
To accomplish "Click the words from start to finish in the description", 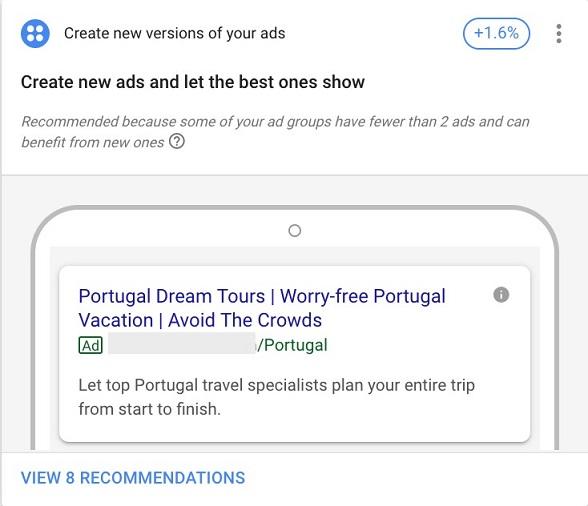I will click(150, 409).
